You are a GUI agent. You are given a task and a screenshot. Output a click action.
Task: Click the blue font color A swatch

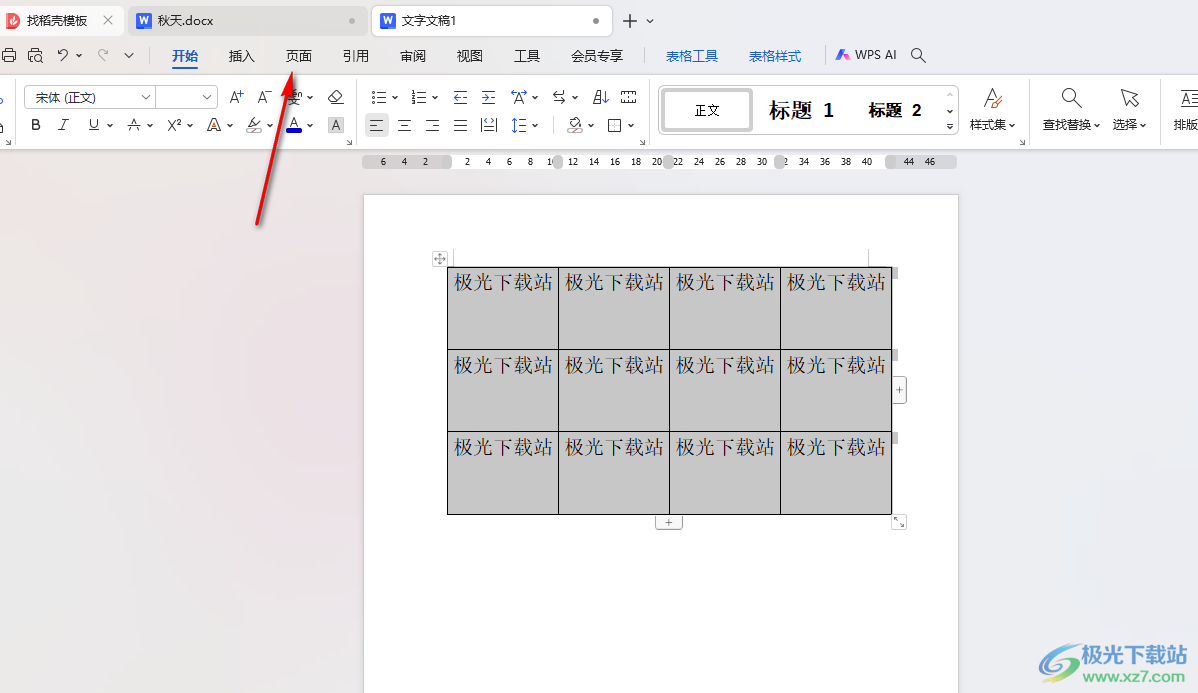pos(294,125)
